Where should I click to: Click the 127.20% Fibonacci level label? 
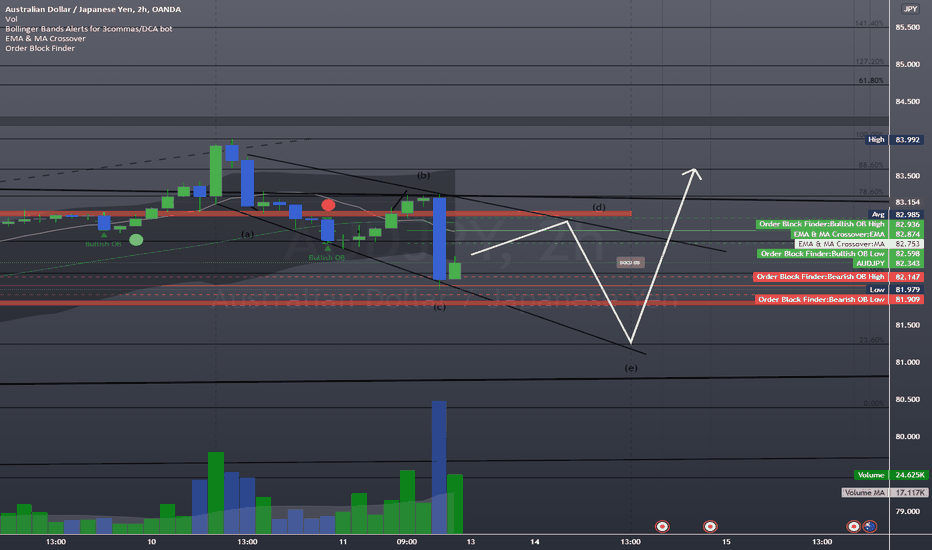[x=870, y=62]
